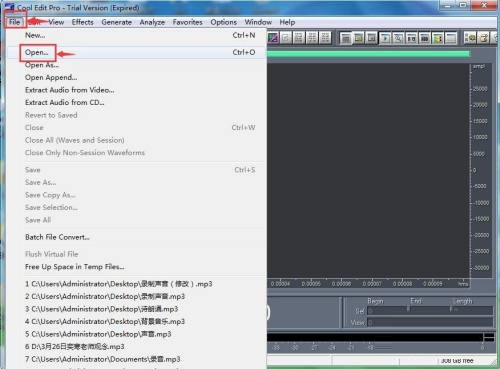The width and height of the screenshot is (500, 369).
Task: Open recent file 1 ending in (修改).mp3
Action: [x=137, y=284]
